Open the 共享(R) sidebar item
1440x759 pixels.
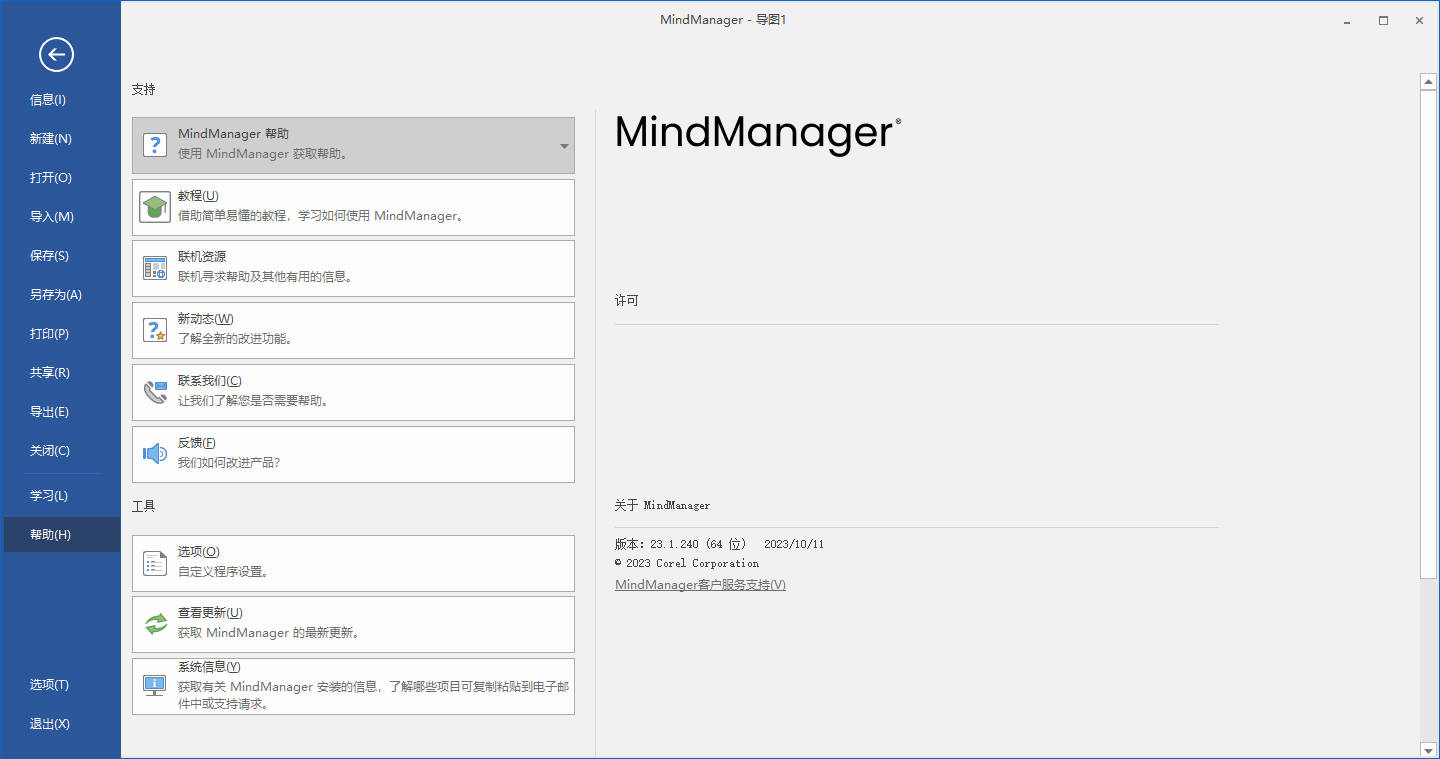(60, 373)
